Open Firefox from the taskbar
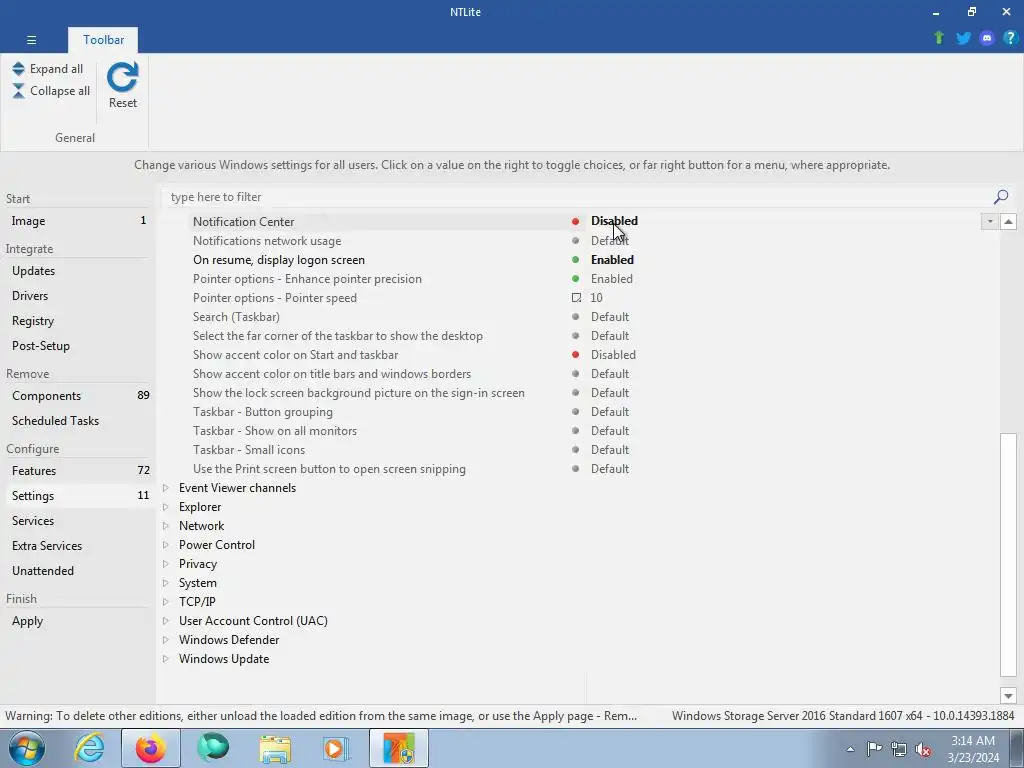 click(150, 748)
